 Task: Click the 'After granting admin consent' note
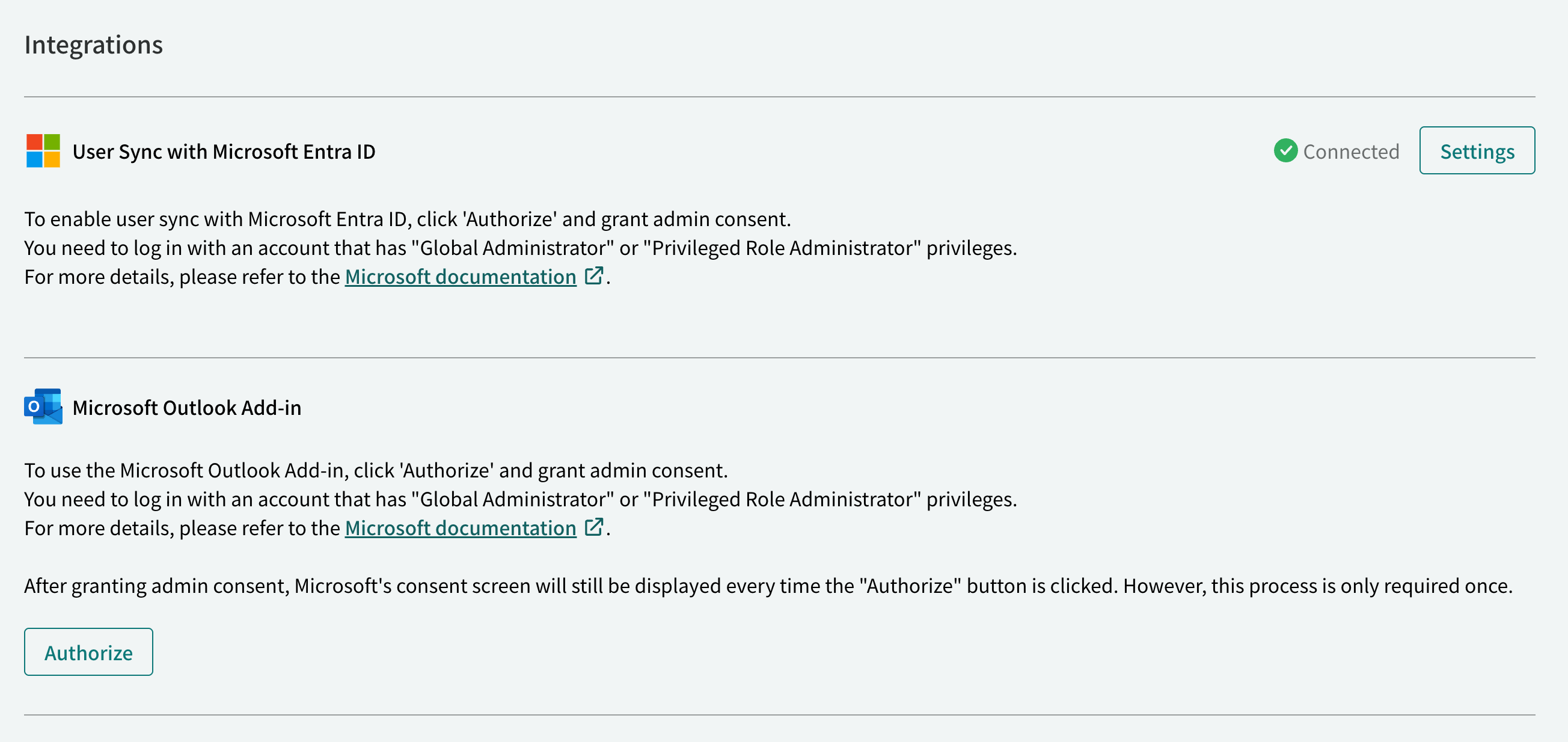click(x=768, y=586)
